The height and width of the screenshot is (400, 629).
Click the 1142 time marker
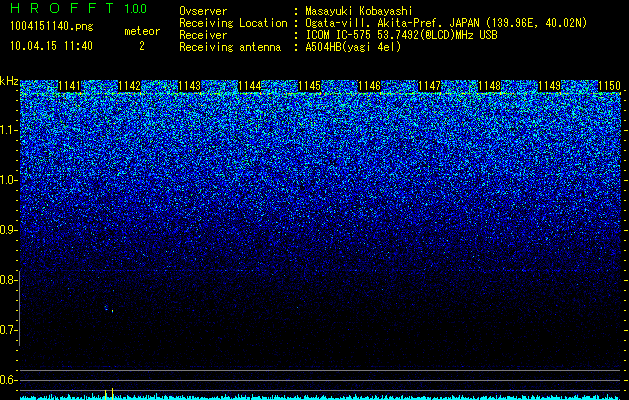(130, 86)
